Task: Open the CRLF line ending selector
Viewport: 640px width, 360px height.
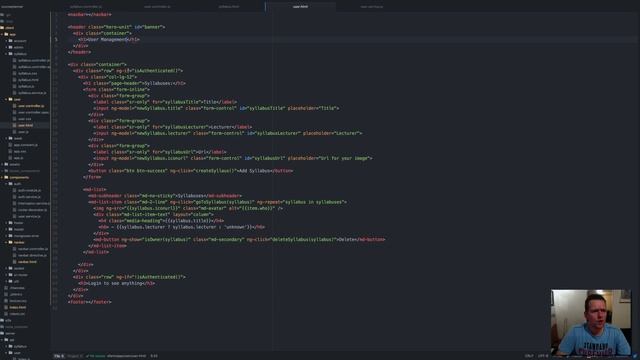Action: 529,356
